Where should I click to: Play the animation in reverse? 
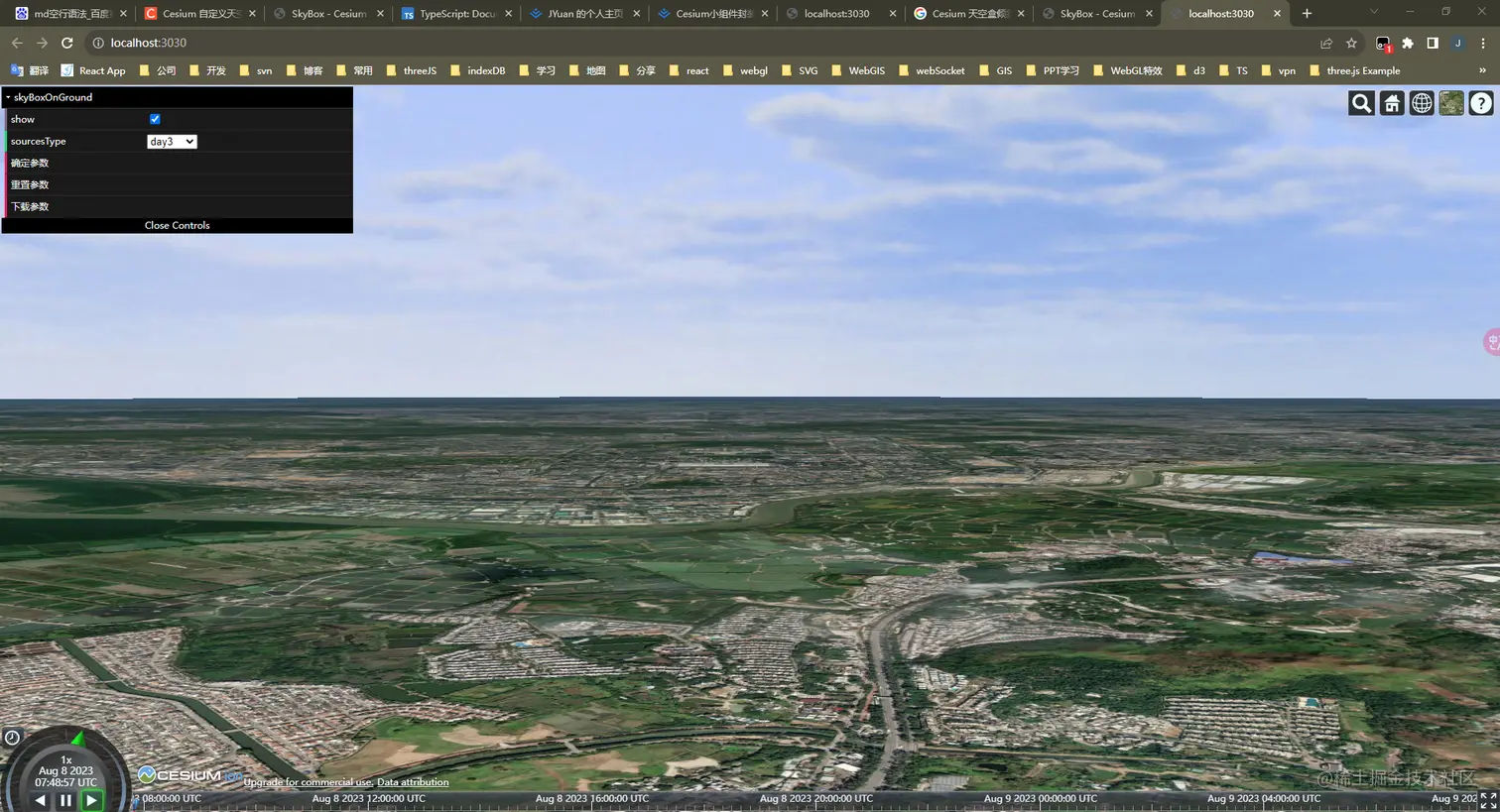(x=40, y=800)
